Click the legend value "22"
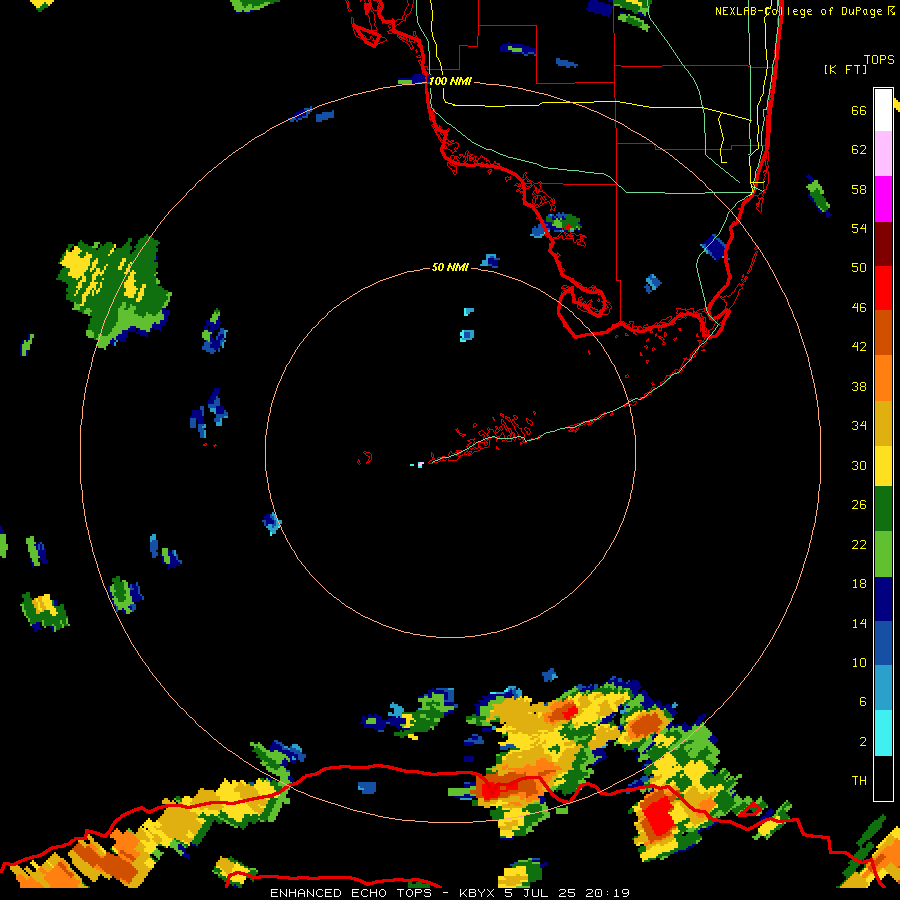 (859, 544)
